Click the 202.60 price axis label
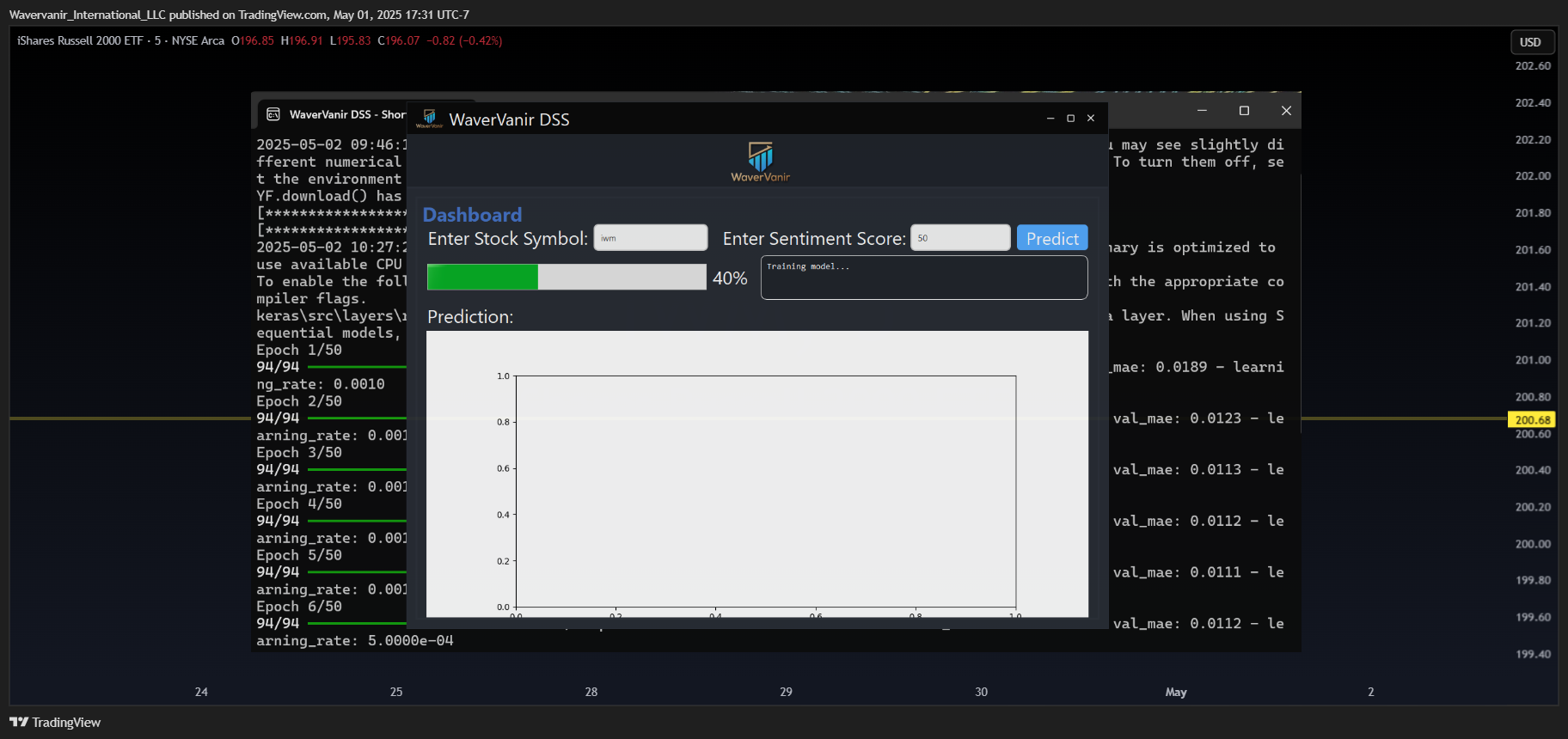Viewport: 1568px width, 739px height. tap(1533, 66)
